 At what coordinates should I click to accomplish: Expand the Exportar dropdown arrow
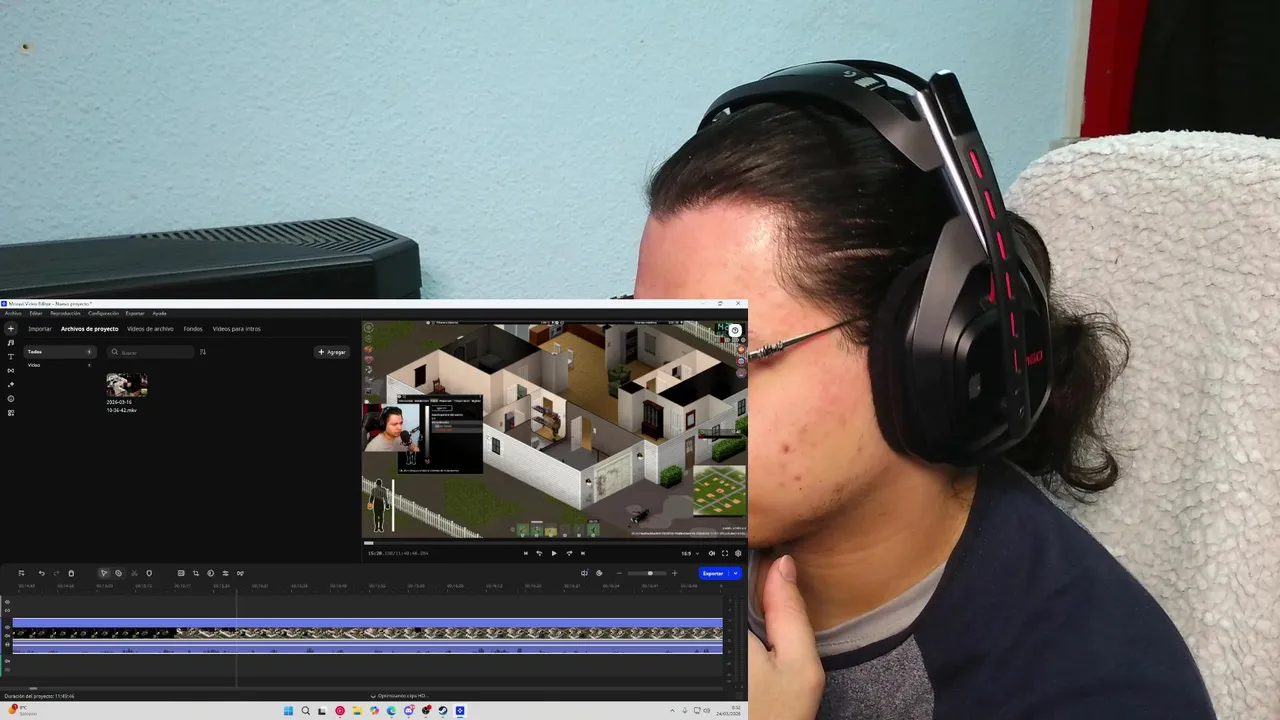pos(735,573)
